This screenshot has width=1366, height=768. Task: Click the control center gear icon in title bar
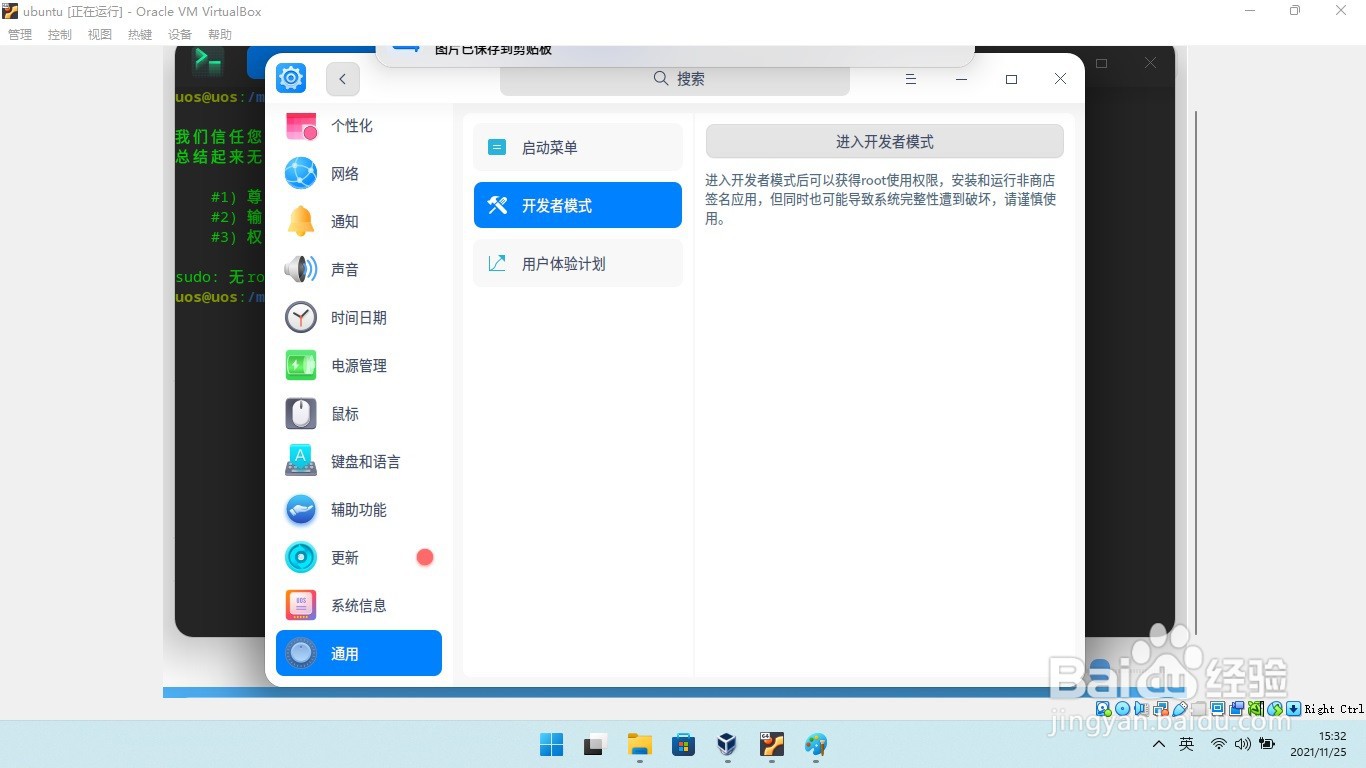291,78
